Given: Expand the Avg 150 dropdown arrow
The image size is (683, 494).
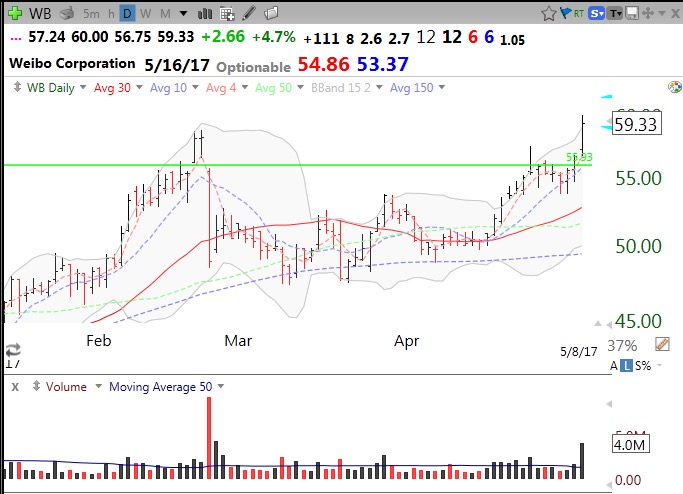Looking at the screenshot, I should tap(442, 87).
